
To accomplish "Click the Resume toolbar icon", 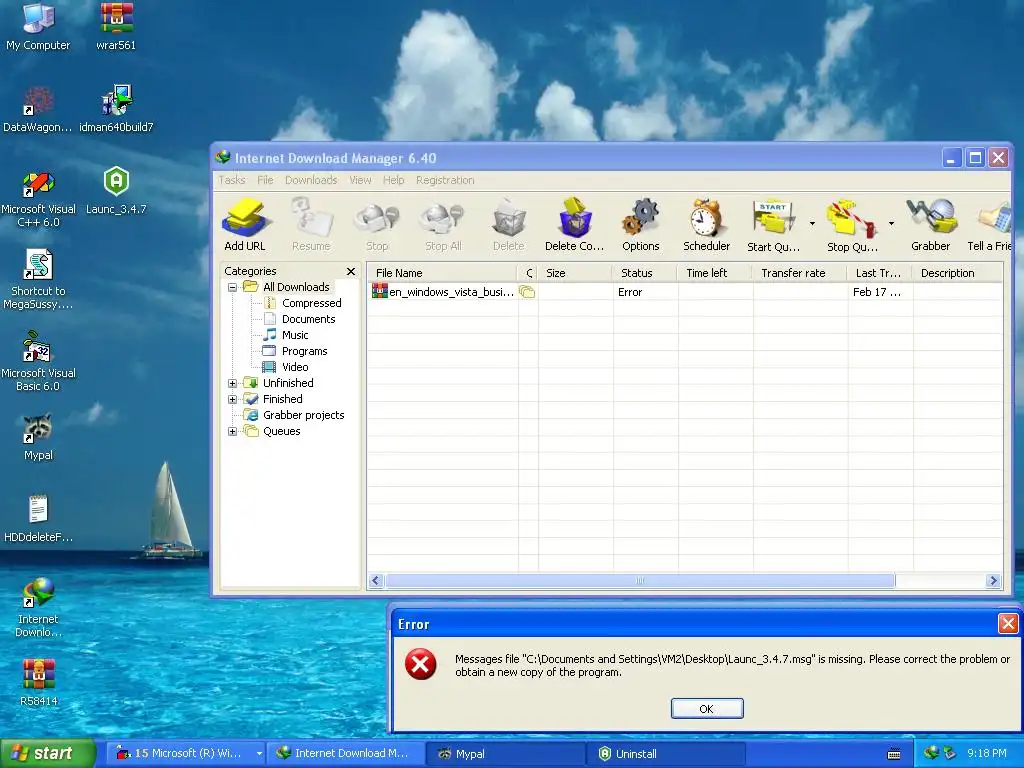I will (311, 225).
